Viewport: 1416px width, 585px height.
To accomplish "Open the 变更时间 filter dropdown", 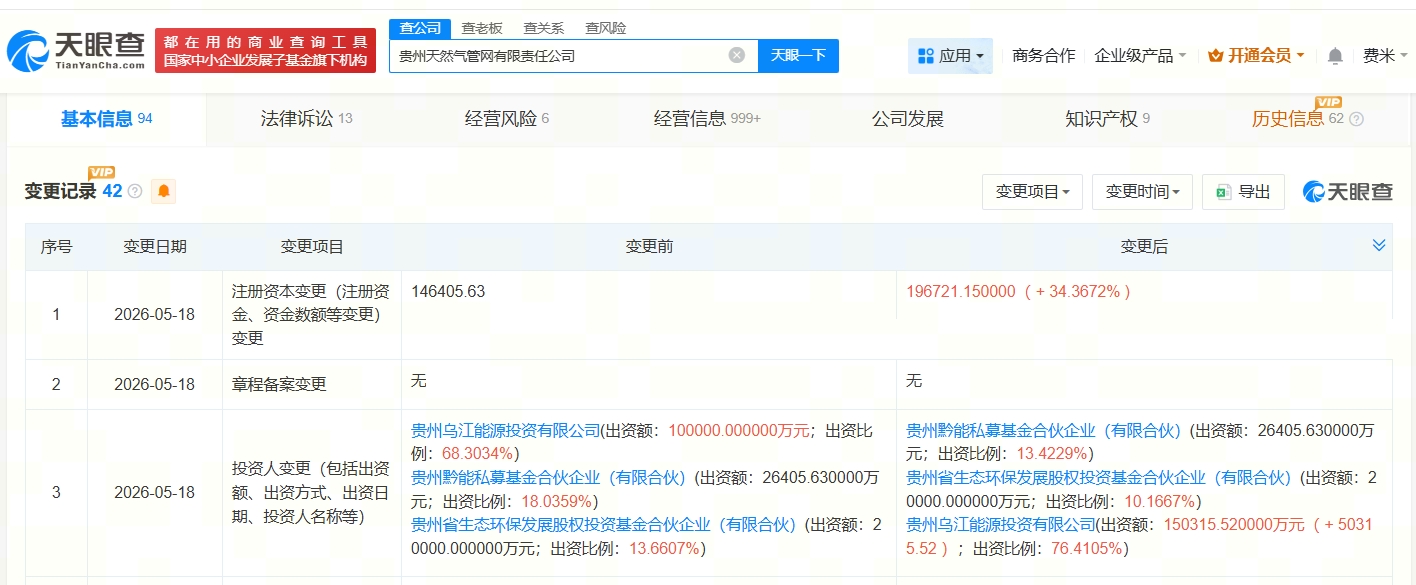I will (x=1143, y=191).
